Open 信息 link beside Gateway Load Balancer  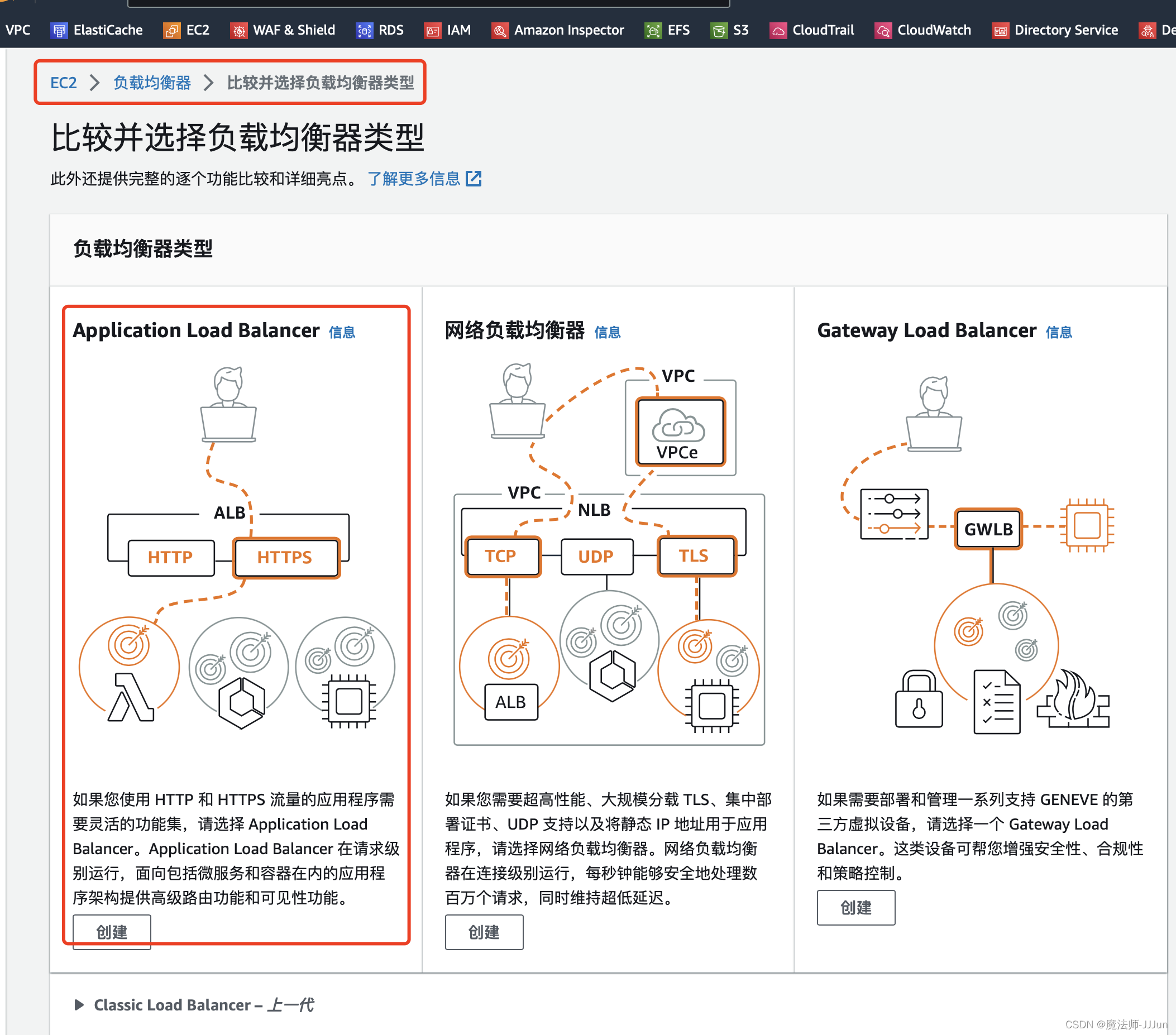click(x=1059, y=333)
